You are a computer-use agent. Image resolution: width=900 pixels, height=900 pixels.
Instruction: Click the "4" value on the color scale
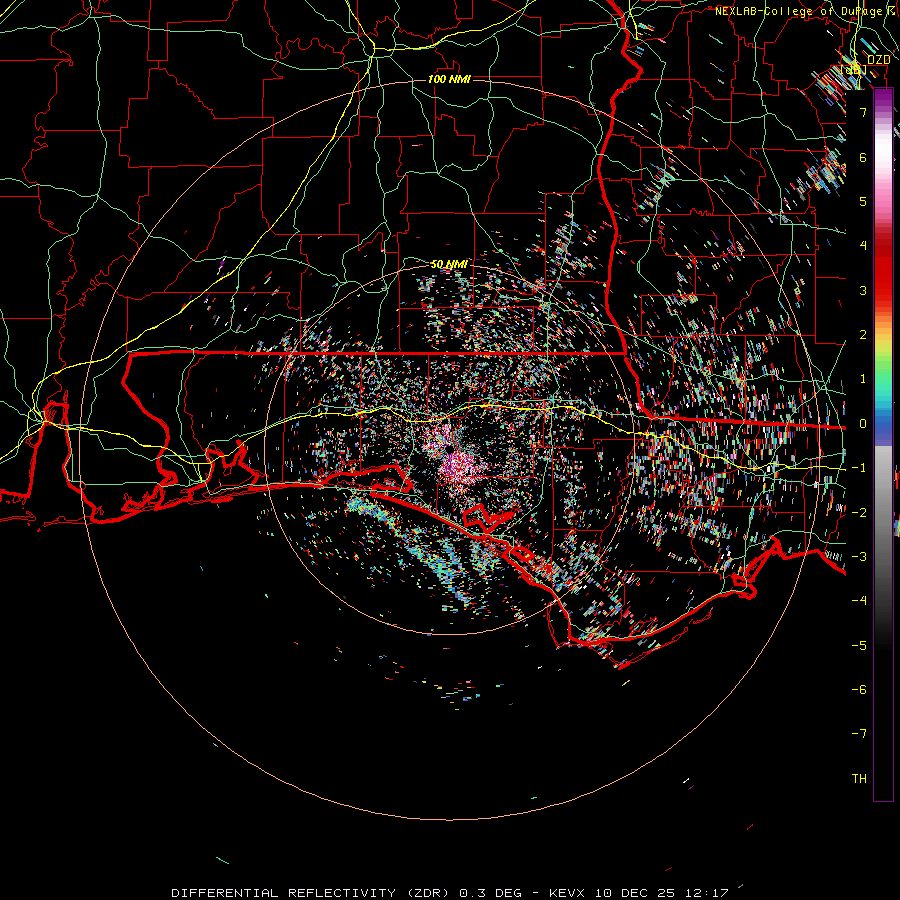pos(863,246)
